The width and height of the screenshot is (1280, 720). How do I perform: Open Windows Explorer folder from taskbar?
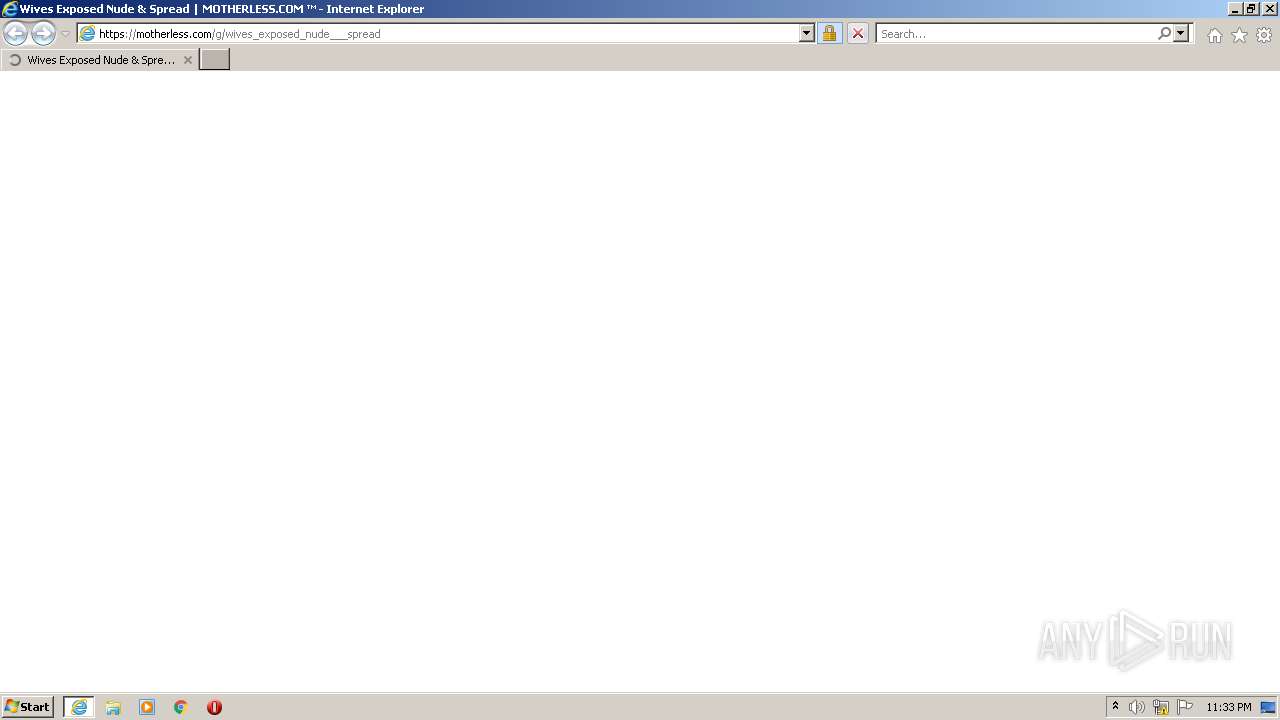[x=113, y=707]
